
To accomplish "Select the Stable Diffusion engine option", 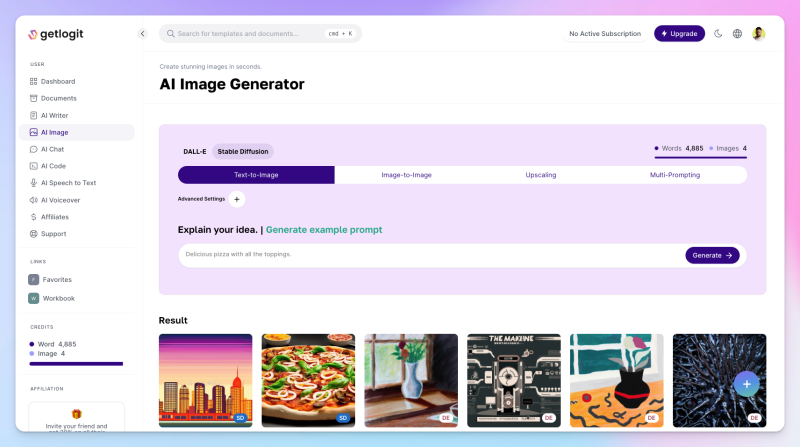I will [x=243, y=152].
